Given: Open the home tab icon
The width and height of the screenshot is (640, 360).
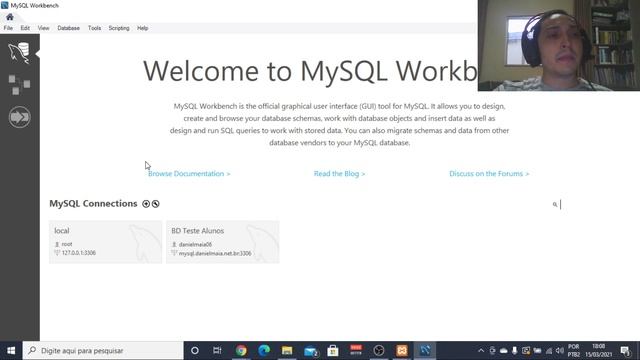Looking at the screenshot, I should point(10,17).
